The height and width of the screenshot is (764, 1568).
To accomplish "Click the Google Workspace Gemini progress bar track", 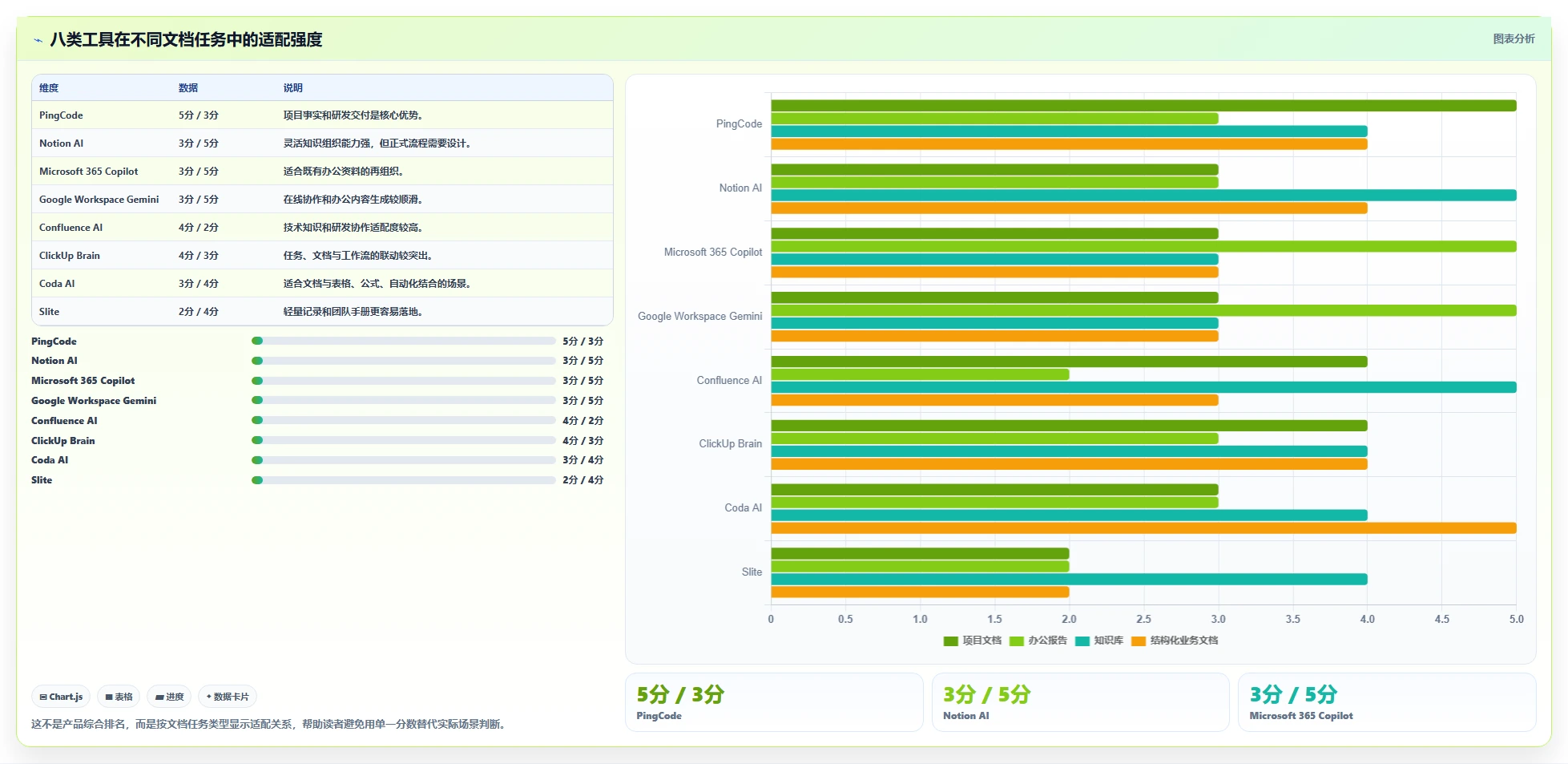I will [404, 401].
